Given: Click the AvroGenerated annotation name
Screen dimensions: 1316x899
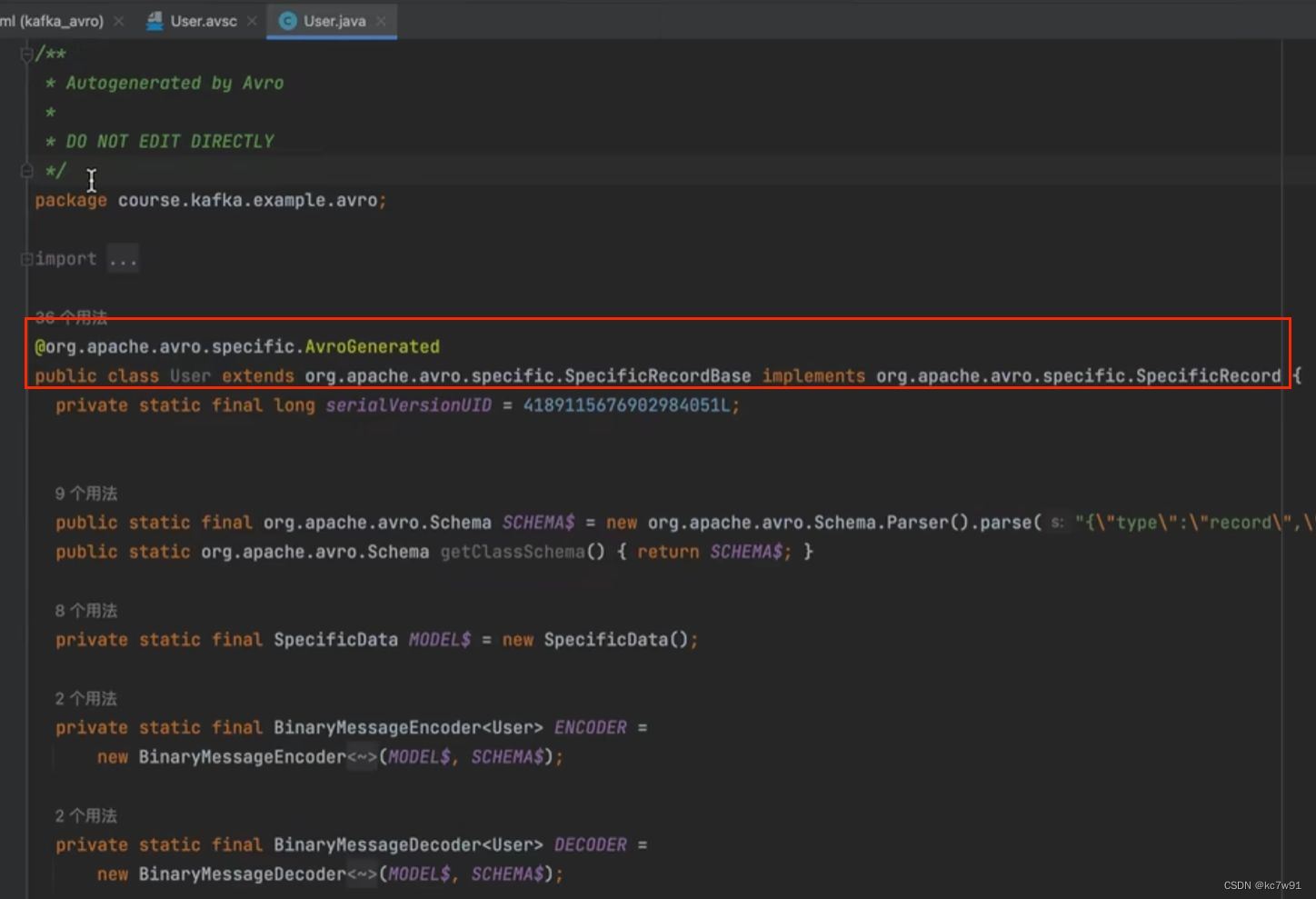Looking at the screenshot, I should click(x=373, y=347).
